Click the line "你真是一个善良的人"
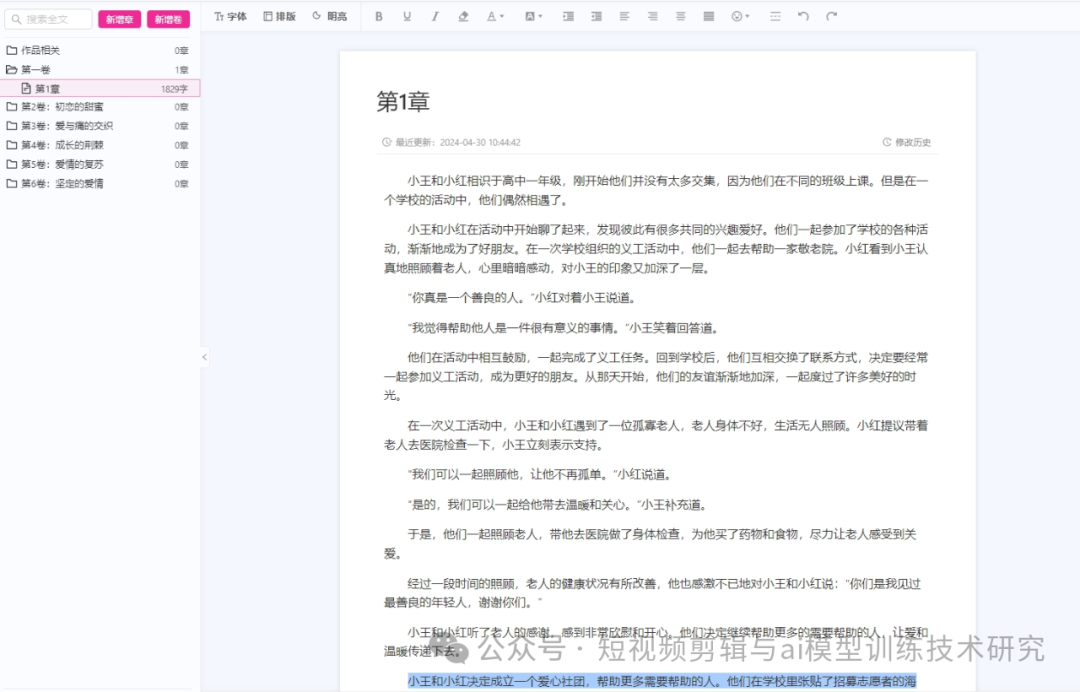 click(x=522, y=298)
